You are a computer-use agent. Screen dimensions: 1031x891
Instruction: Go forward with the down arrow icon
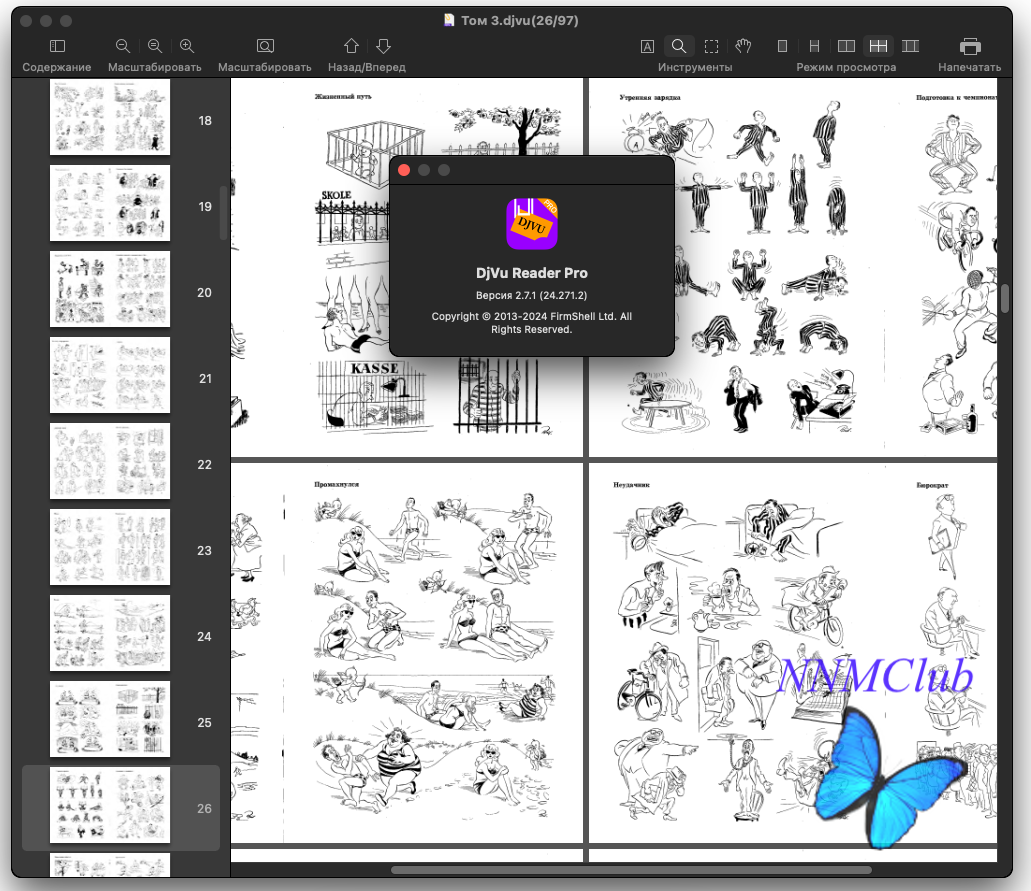point(383,46)
